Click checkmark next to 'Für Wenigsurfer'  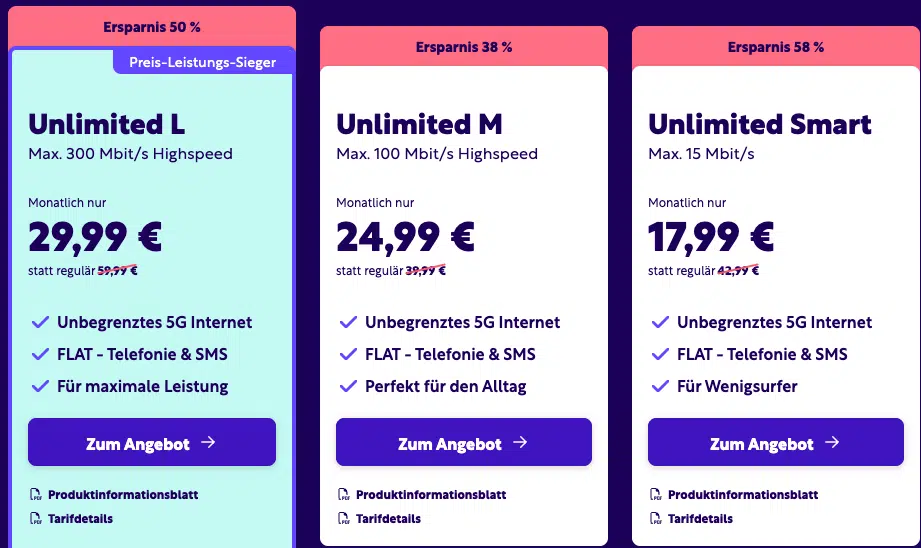tap(660, 386)
